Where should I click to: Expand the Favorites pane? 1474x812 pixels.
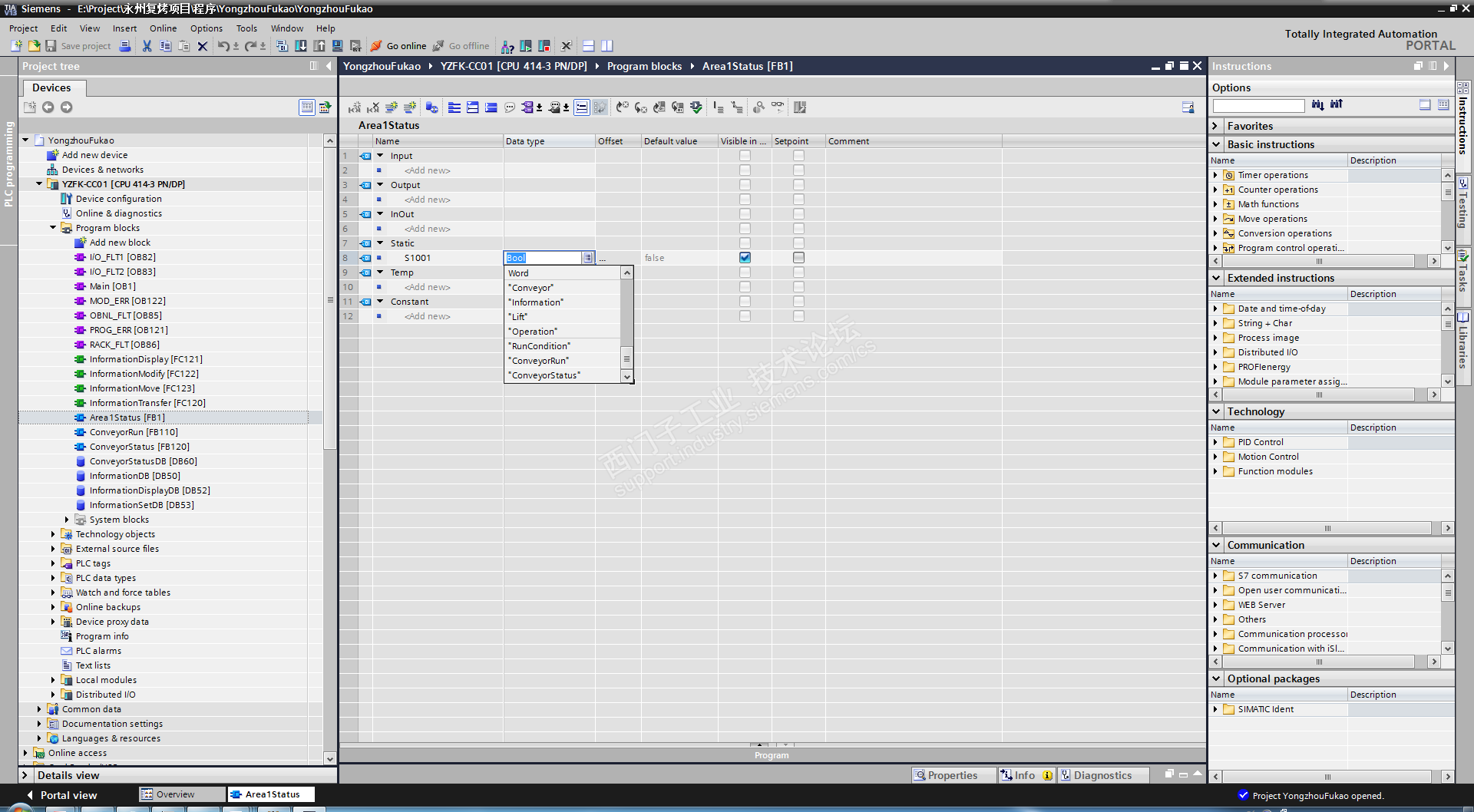(x=1215, y=126)
